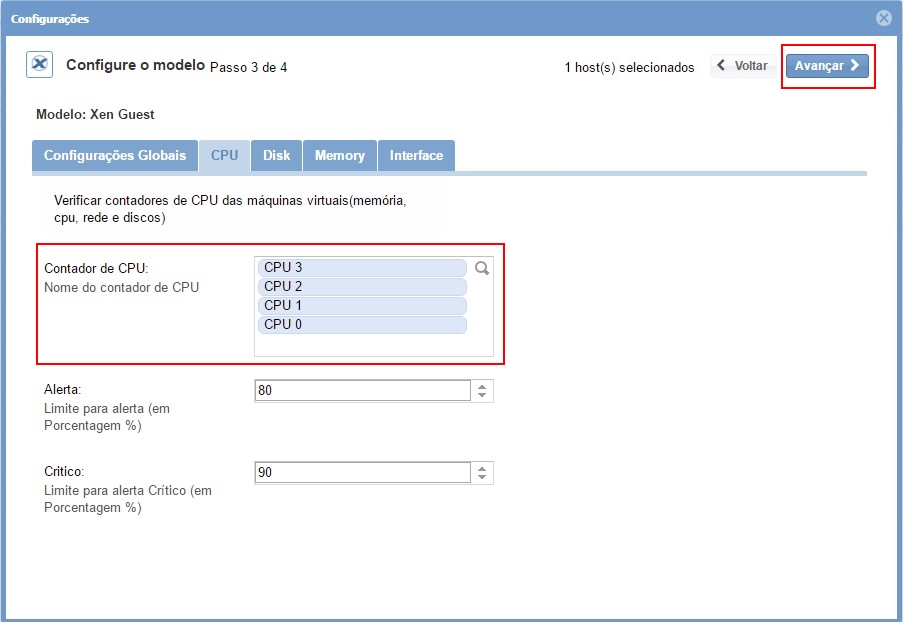Image resolution: width=904 pixels, height=622 pixels.
Task: Switch to the Memory tab
Action: (x=339, y=156)
